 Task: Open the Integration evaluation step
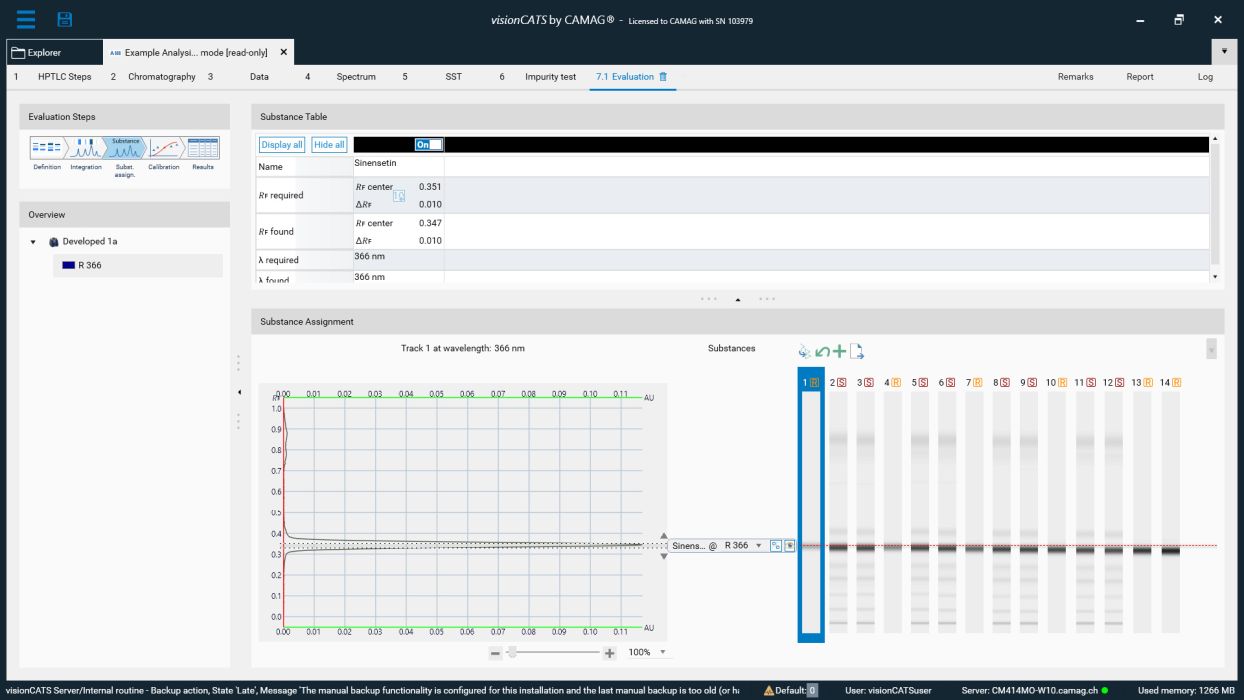pos(86,149)
